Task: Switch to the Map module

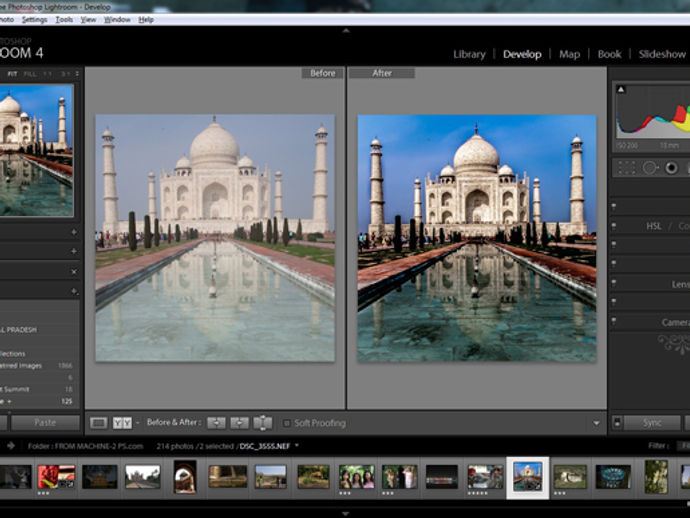Action: pos(569,55)
